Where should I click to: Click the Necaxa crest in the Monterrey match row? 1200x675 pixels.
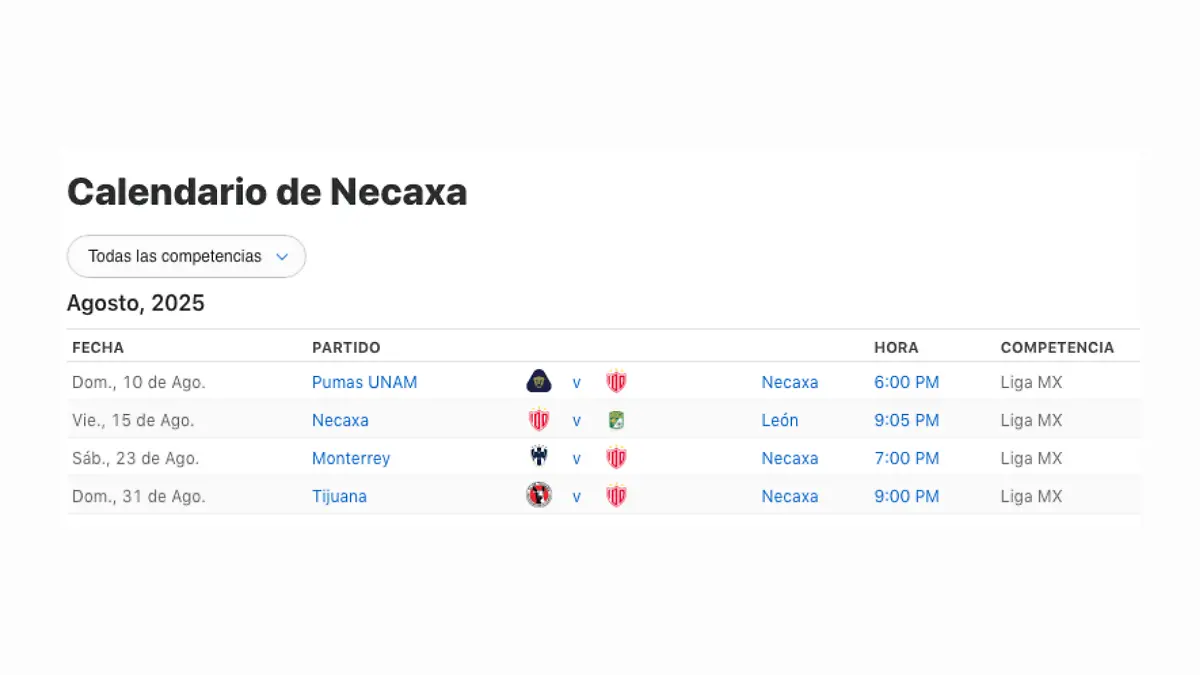pos(616,458)
